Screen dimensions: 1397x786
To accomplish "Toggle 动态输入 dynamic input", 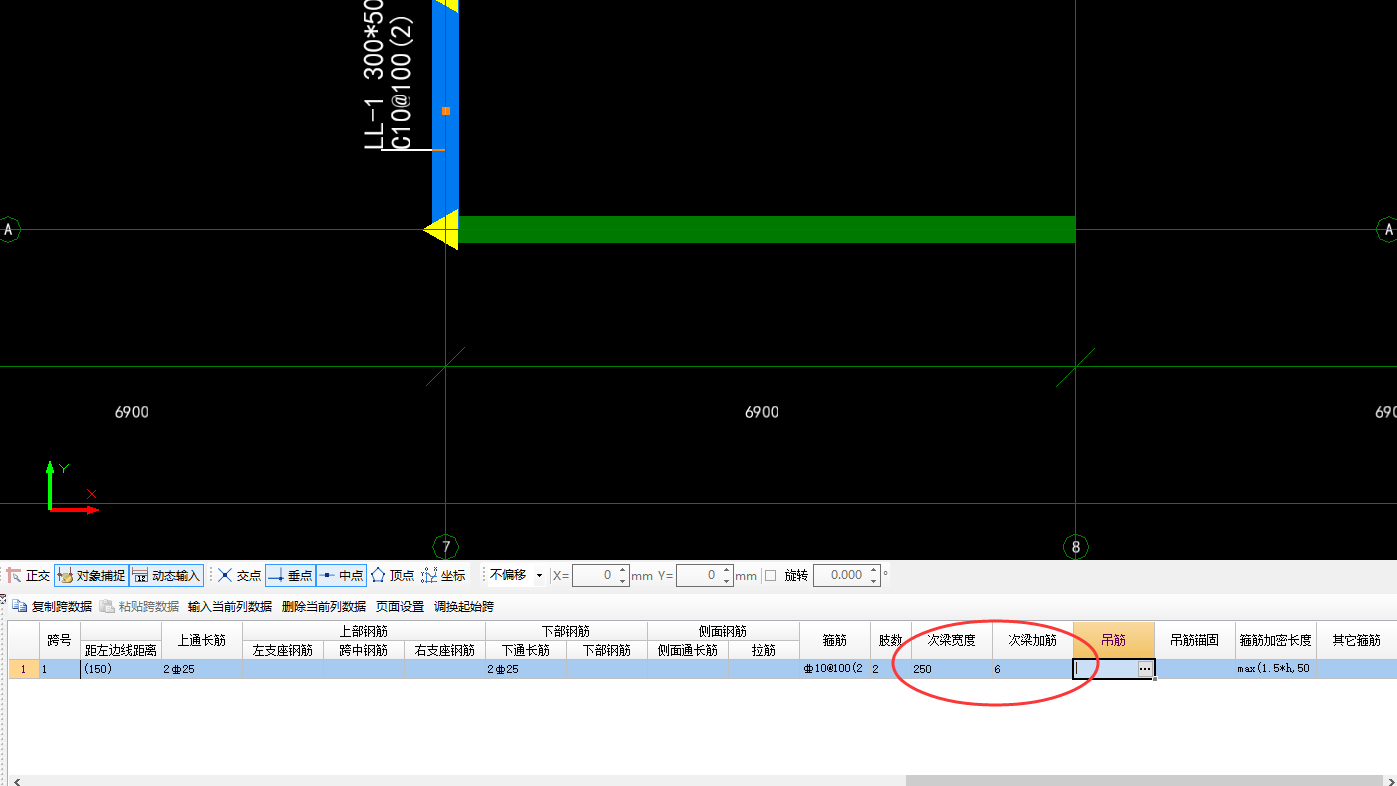I will pos(166,575).
